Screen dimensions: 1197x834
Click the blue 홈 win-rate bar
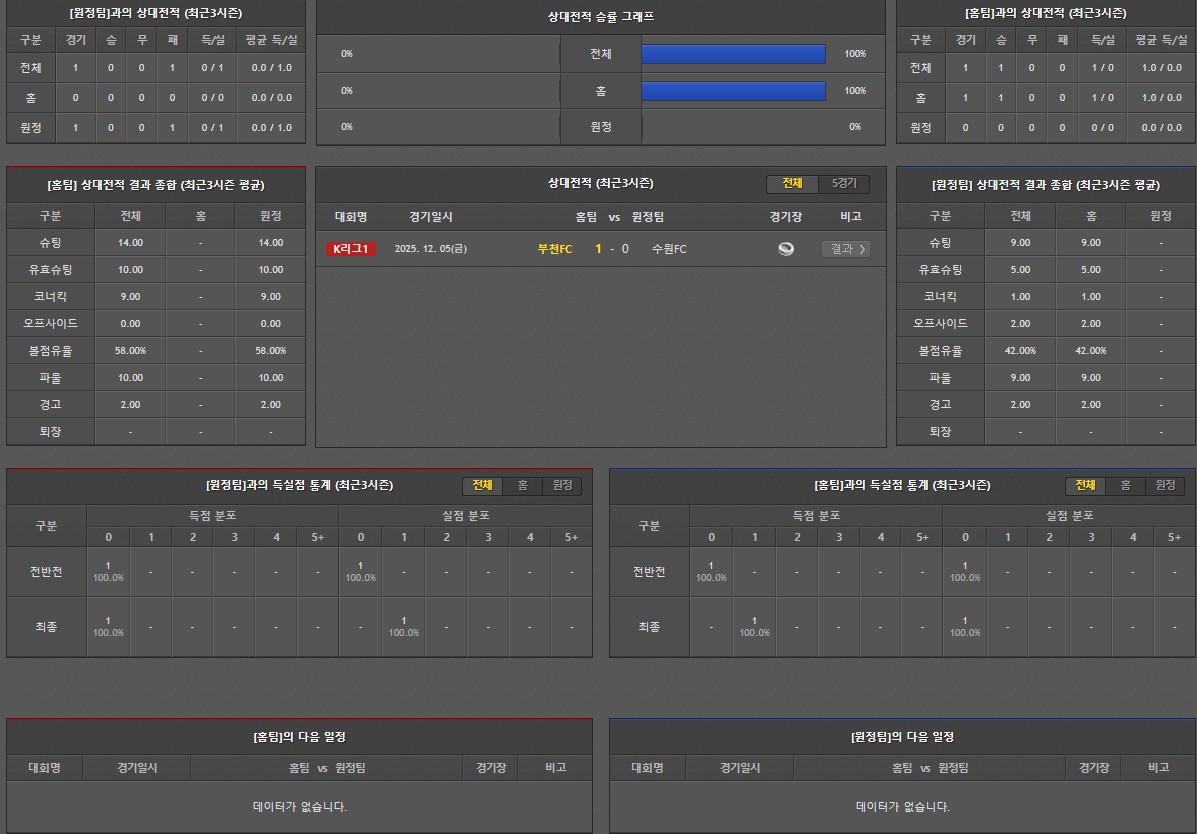[x=733, y=91]
